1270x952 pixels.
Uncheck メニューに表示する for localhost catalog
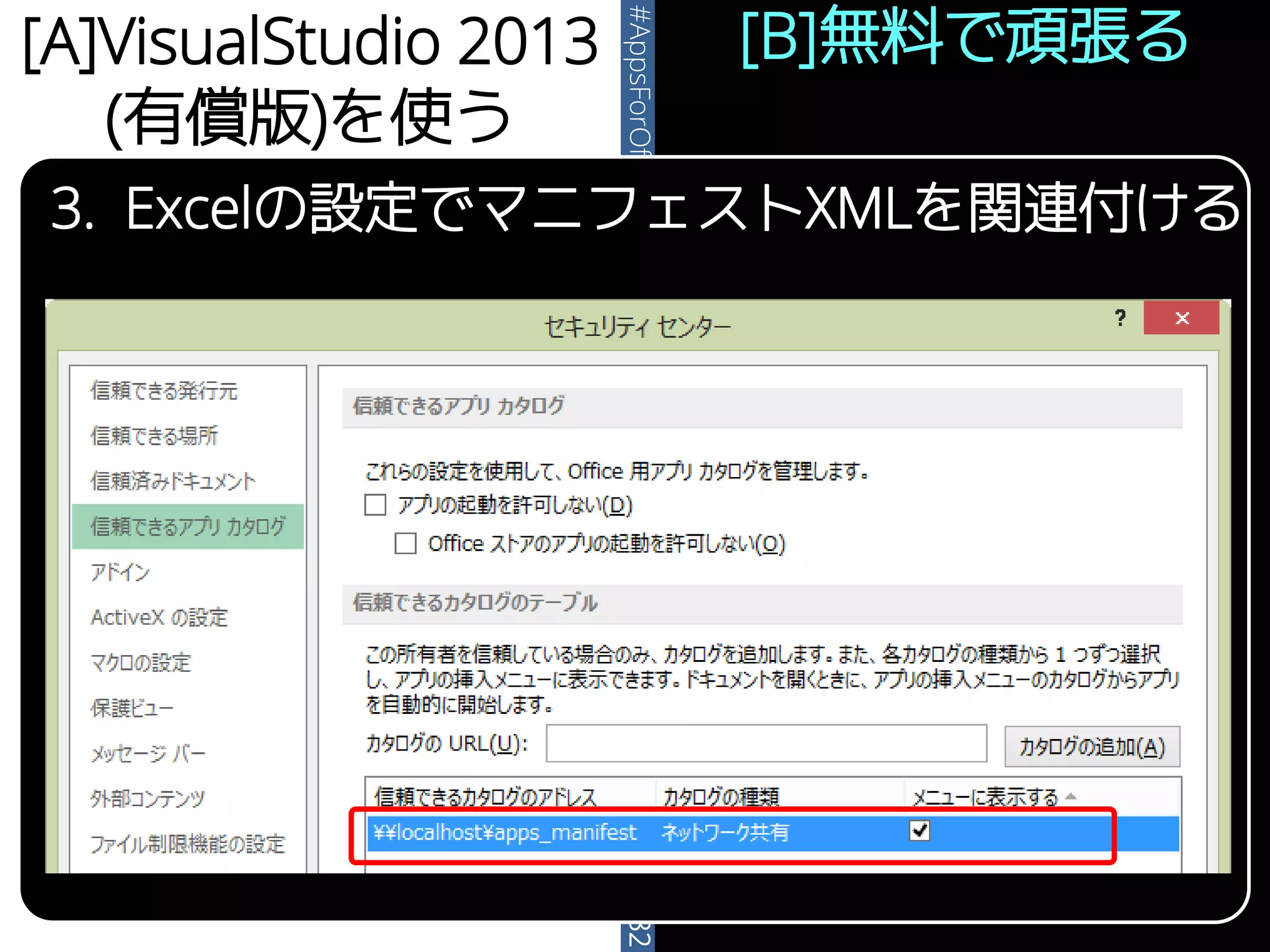click(920, 831)
